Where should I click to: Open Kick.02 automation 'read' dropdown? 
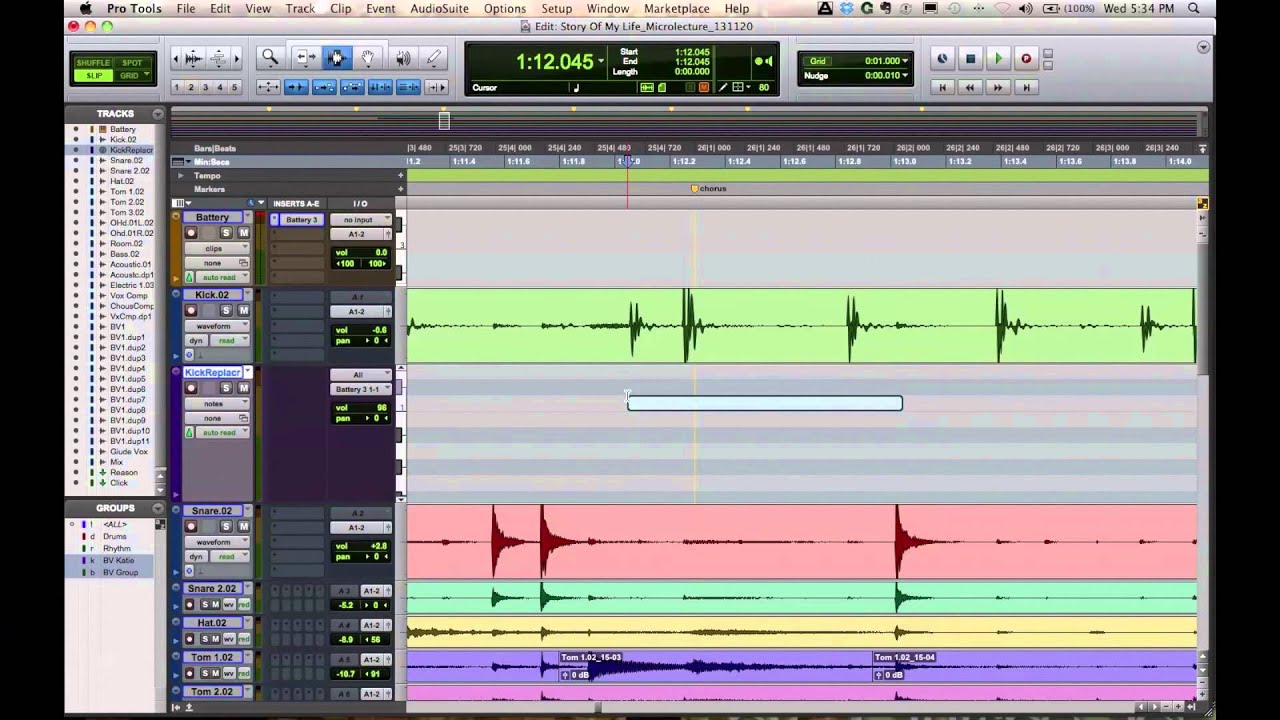pos(231,341)
